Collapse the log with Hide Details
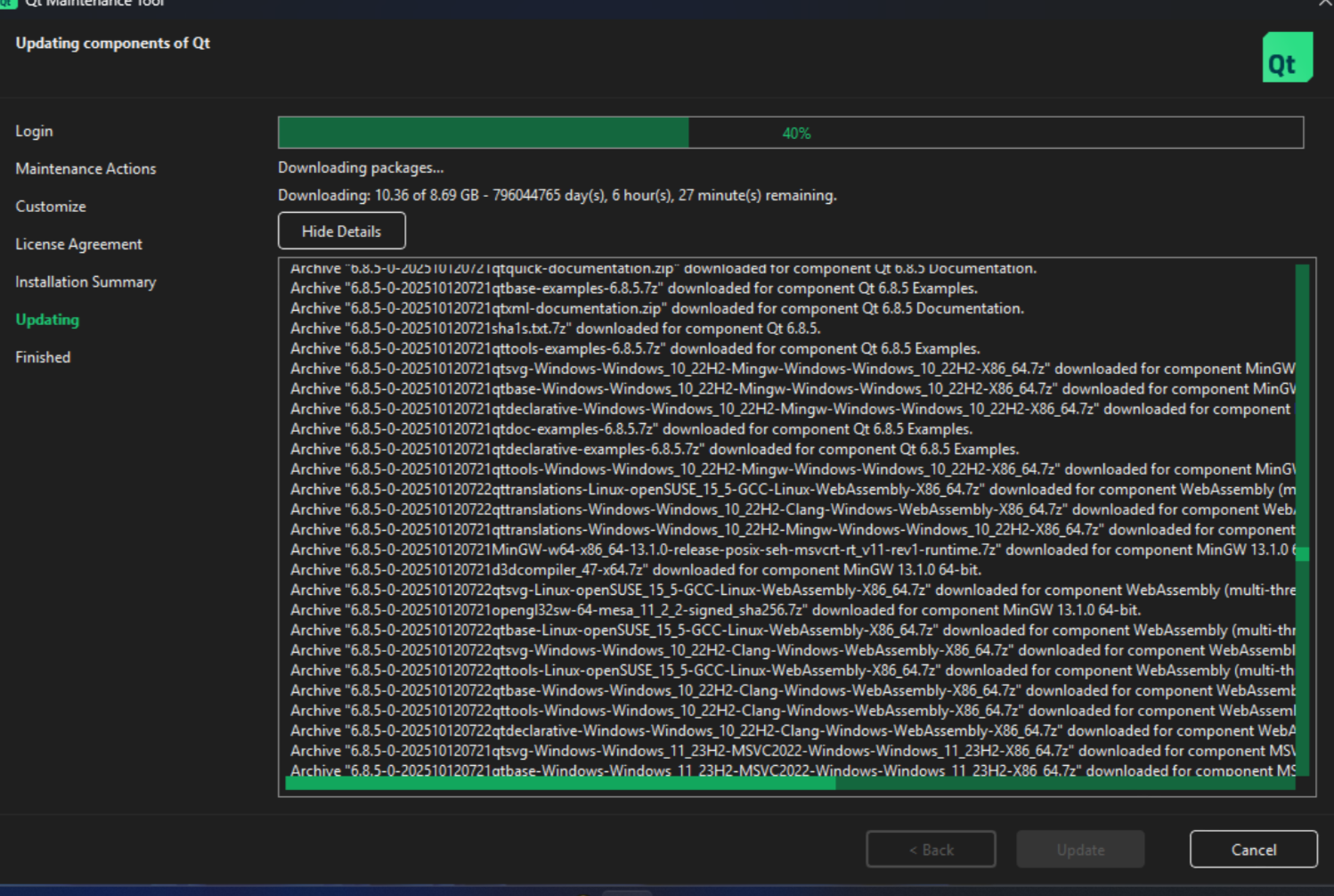The width and height of the screenshot is (1334, 896). tap(341, 231)
